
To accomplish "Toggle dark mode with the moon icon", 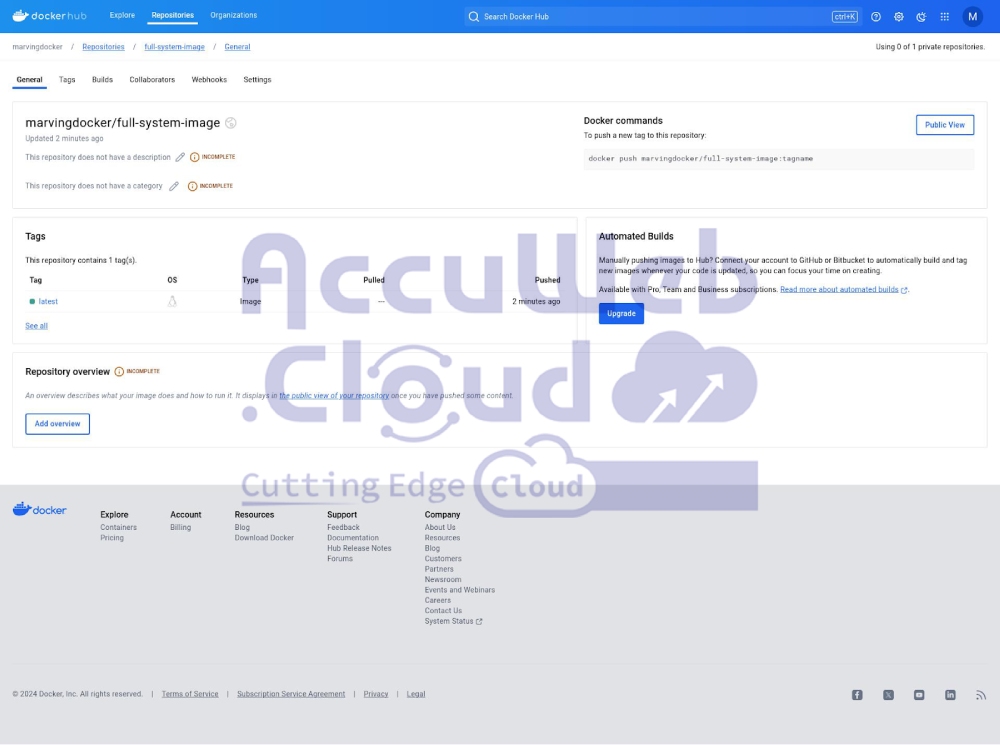I will (x=921, y=17).
